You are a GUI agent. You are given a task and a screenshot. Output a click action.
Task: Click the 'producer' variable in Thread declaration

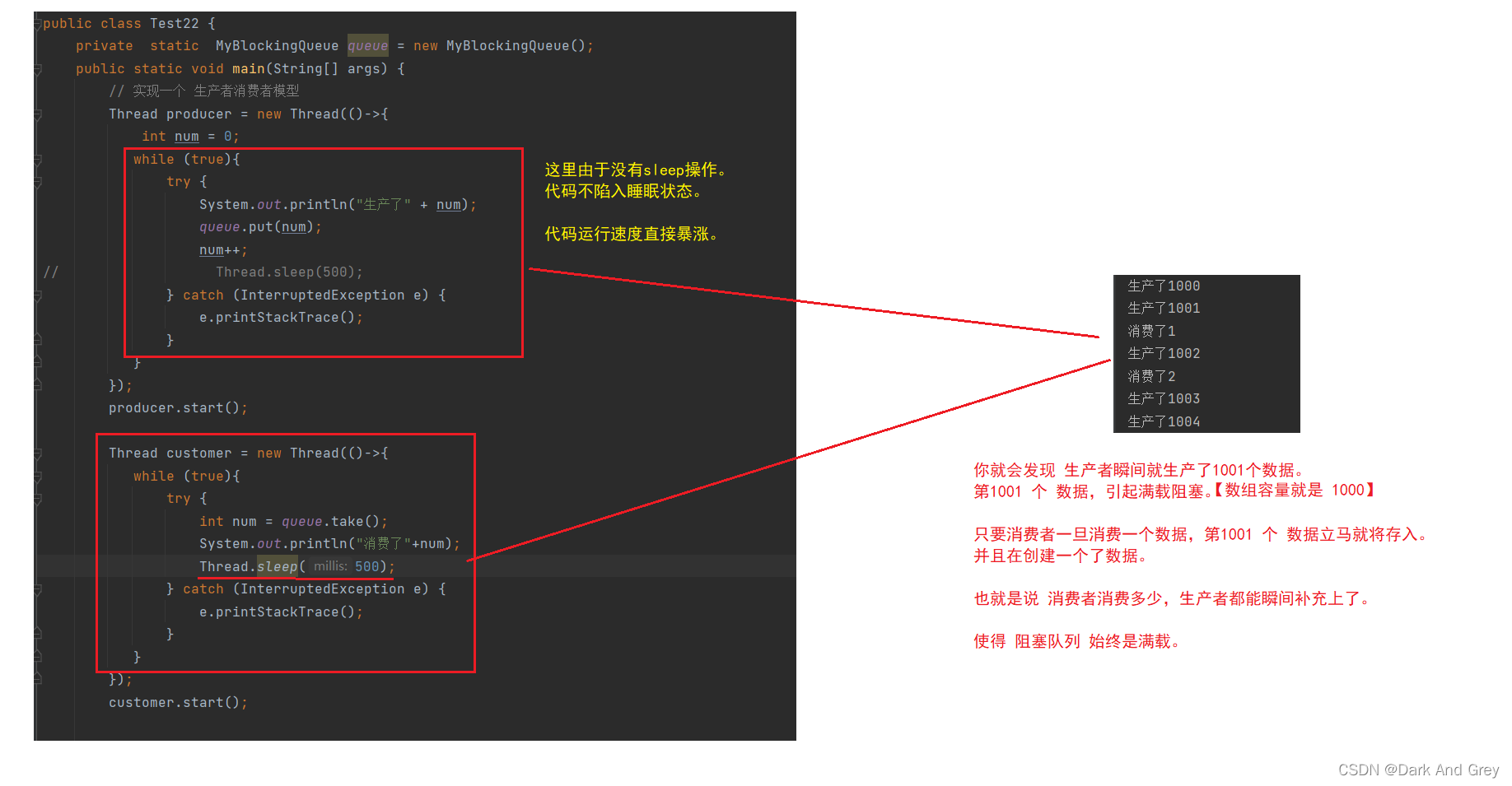[198, 114]
